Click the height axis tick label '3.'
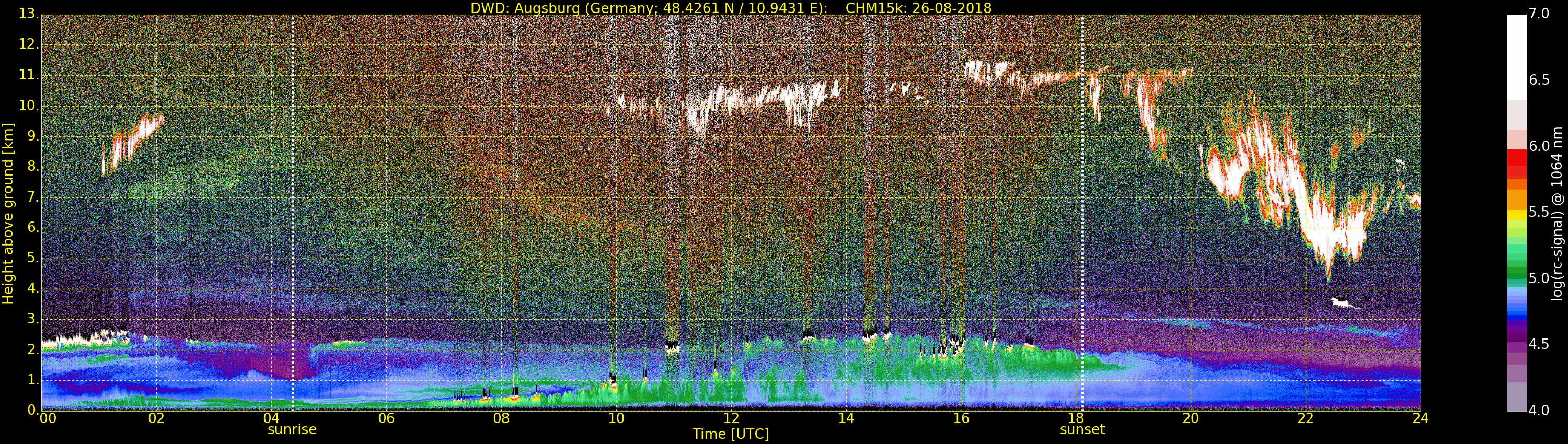The height and width of the screenshot is (444, 1568). [x=32, y=319]
